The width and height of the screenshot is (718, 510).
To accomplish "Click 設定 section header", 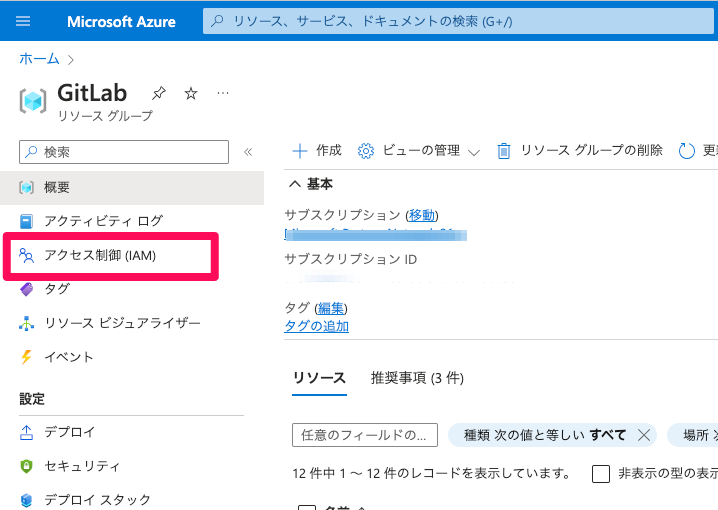I will point(32,399).
